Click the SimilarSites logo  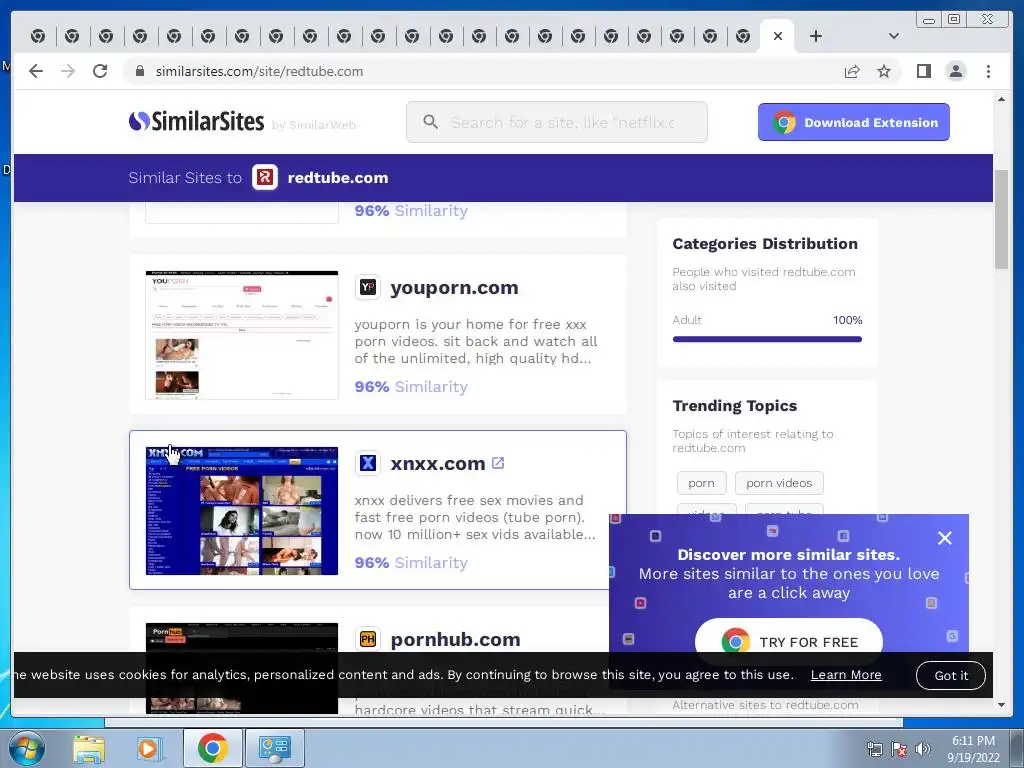coord(196,121)
